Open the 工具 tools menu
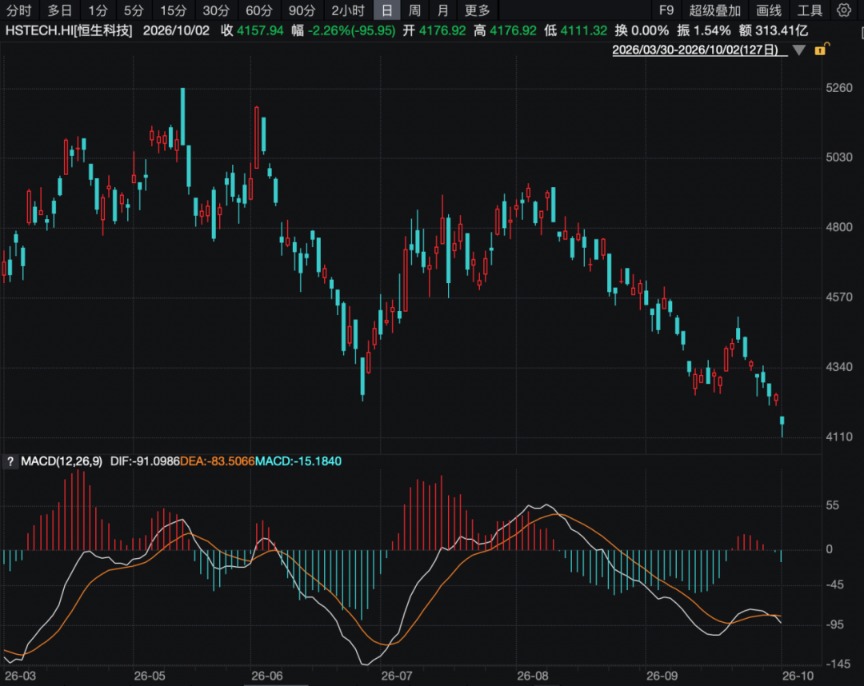The image size is (864, 686). tap(809, 10)
